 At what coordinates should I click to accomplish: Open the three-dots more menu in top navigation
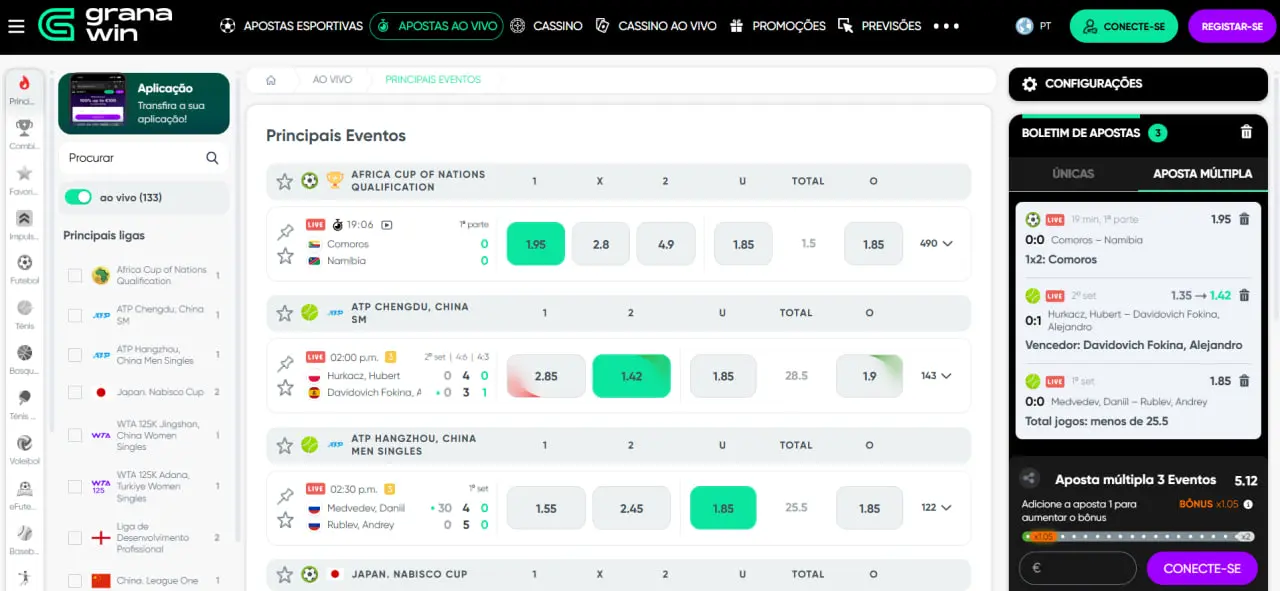click(945, 26)
